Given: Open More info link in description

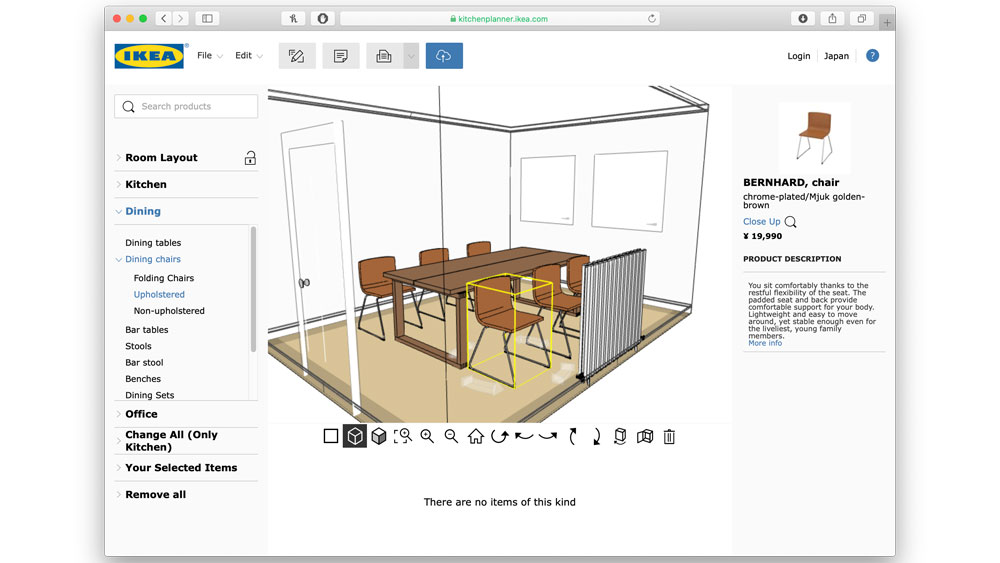Looking at the screenshot, I should tap(765, 343).
